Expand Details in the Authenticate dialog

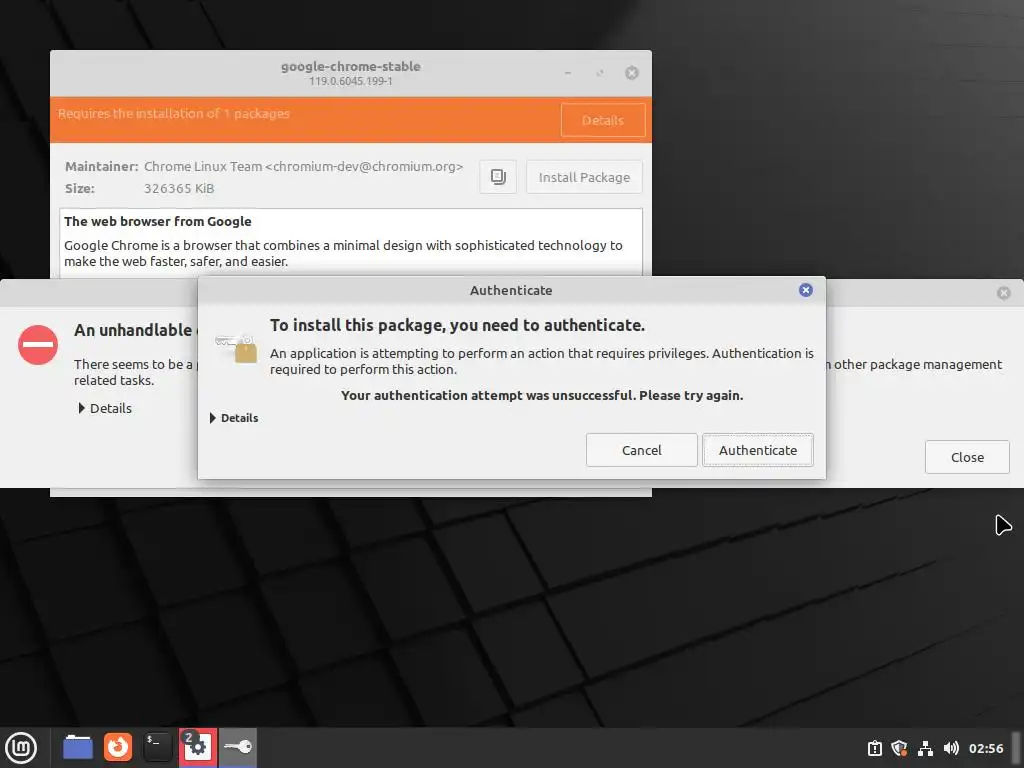234,418
